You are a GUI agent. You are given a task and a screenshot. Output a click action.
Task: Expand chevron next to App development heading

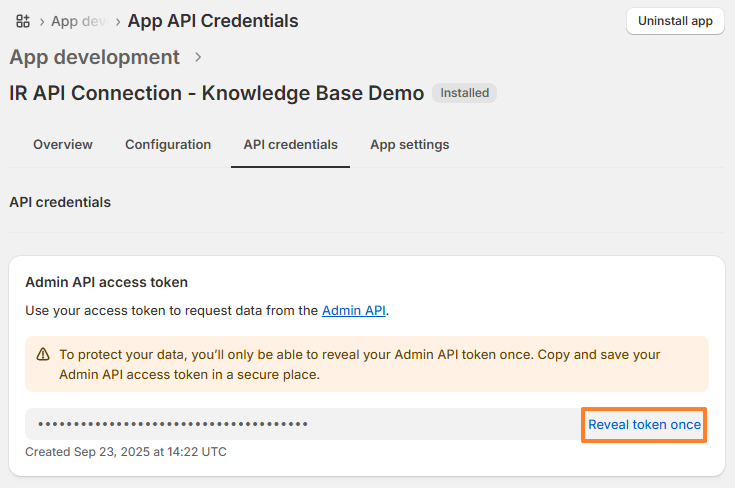click(198, 57)
